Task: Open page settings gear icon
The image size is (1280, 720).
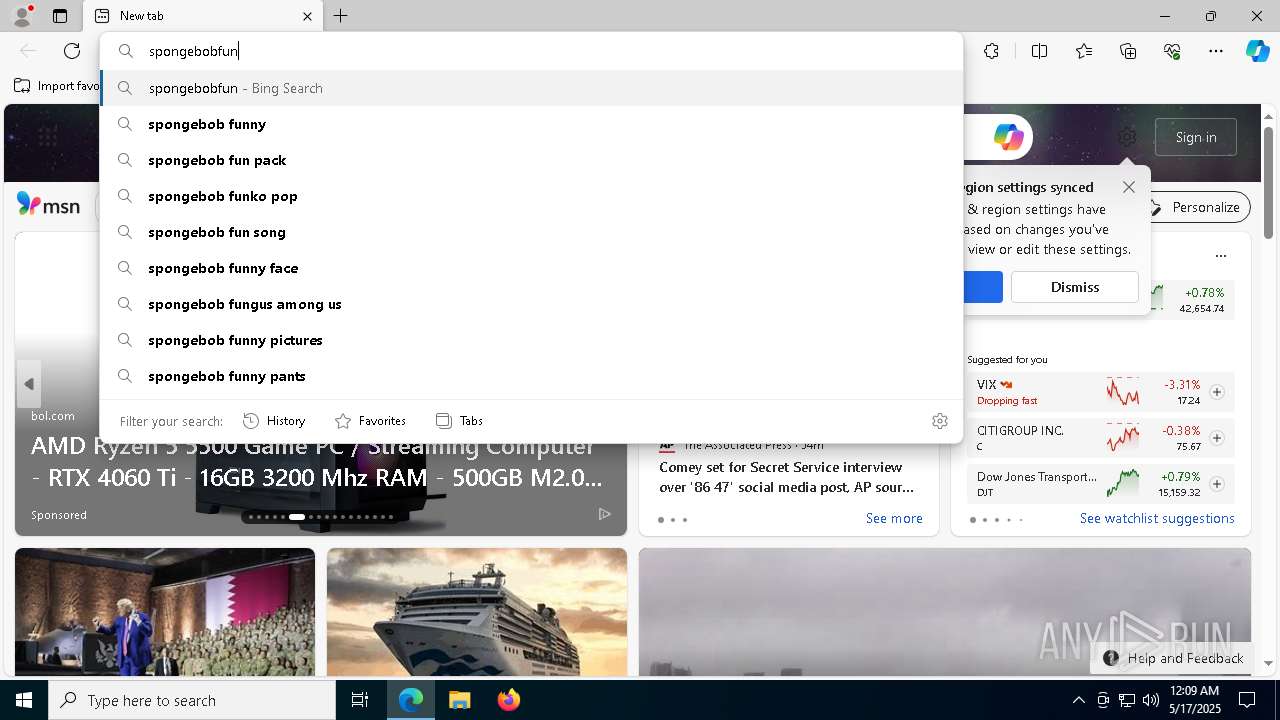Action: tap(1127, 137)
